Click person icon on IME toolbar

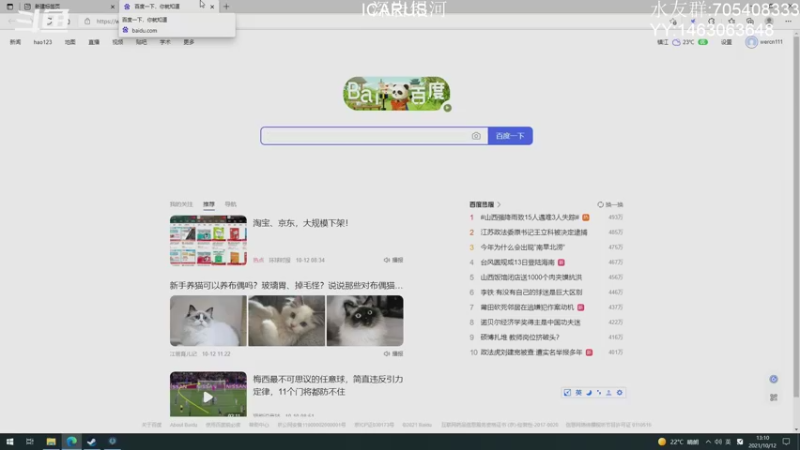click(x=609, y=393)
